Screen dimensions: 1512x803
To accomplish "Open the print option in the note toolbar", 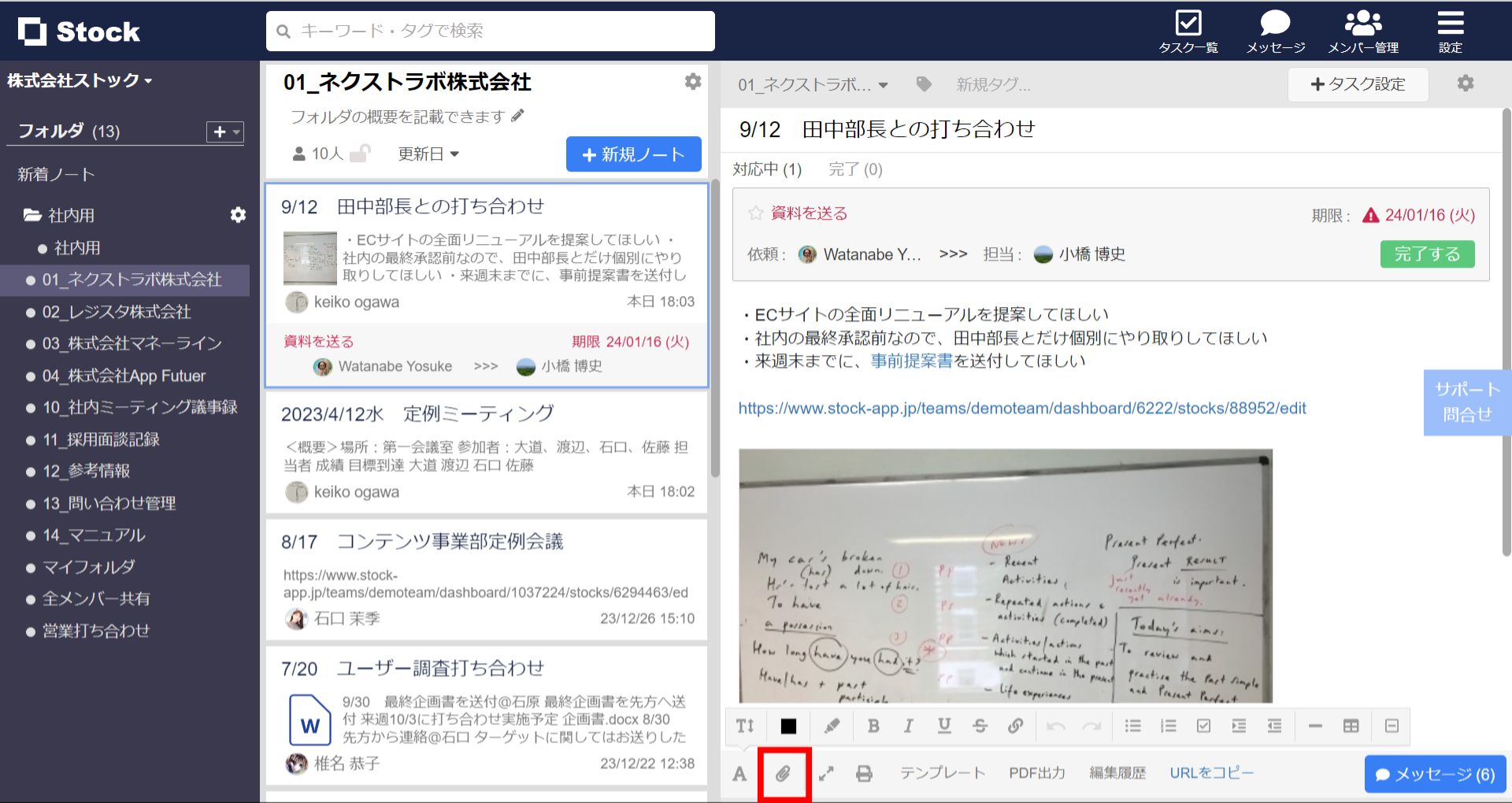I will click(x=864, y=773).
